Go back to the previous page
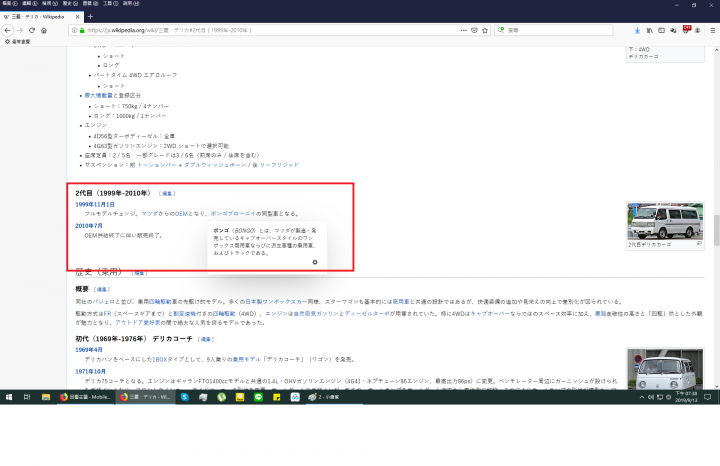The image size is (720, 466). (x=7, y=30)
